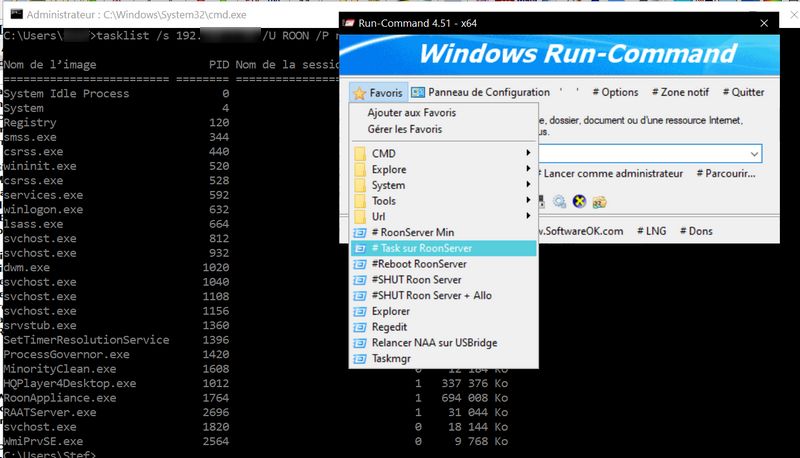
Task: Click the System folder icon
Action: click(x=360, y=185)
